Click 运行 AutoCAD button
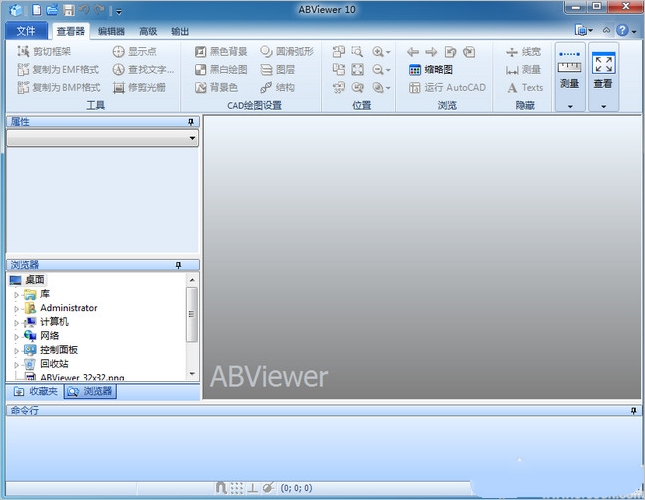 (x=447, y=87)
